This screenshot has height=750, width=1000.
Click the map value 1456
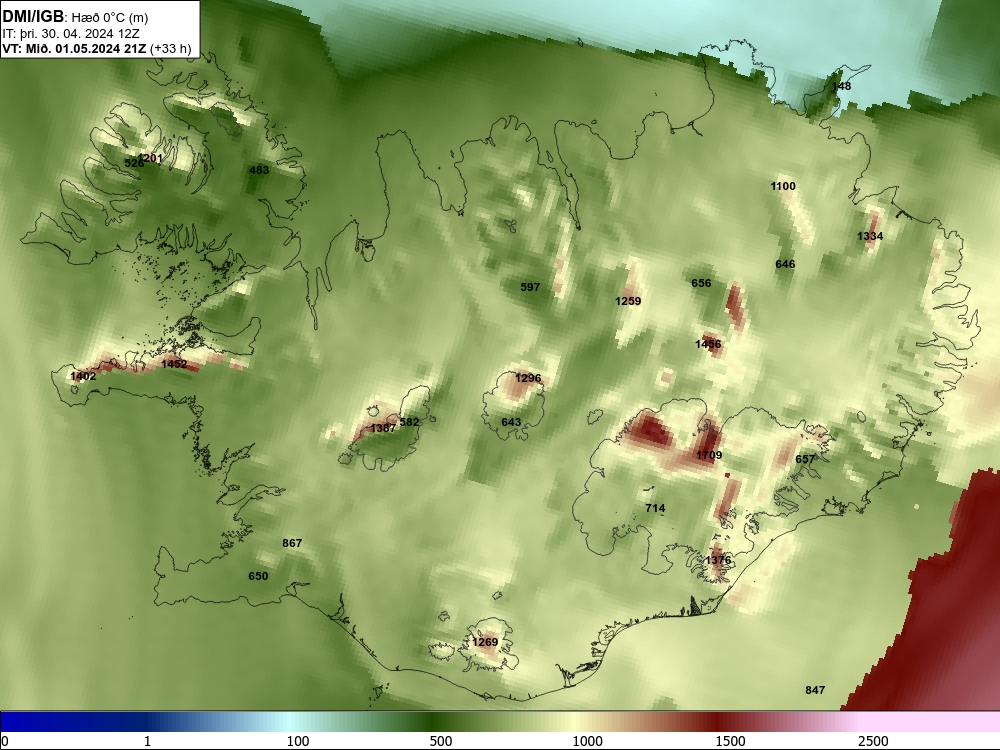coord(708,344)
